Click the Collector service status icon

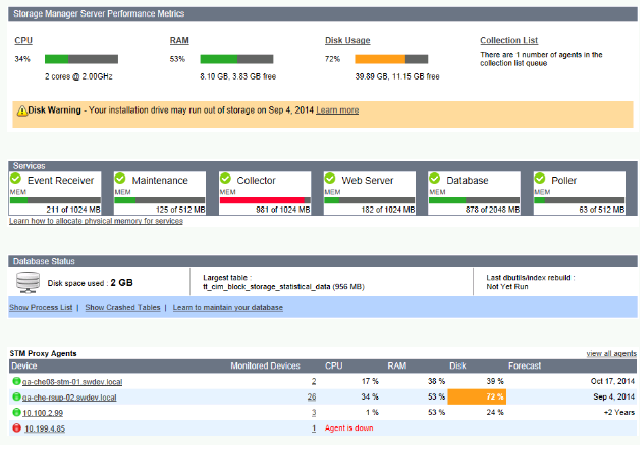click(226, 179)
